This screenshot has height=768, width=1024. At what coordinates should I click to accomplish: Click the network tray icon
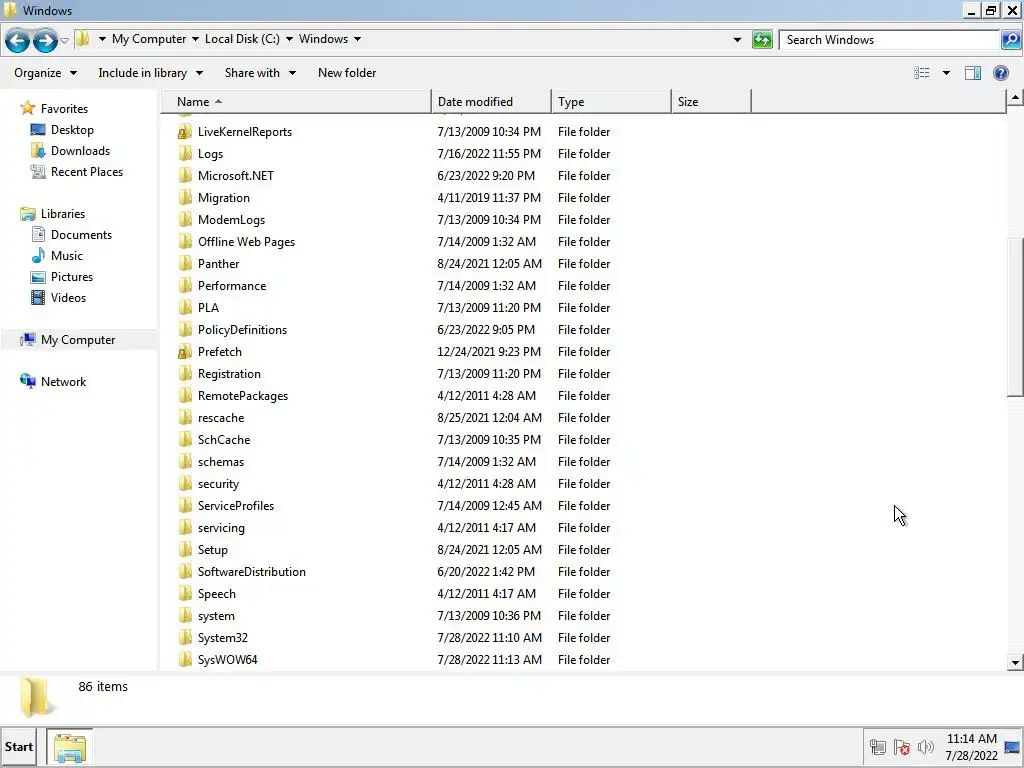pyautogui.click(x=878, y=747)
